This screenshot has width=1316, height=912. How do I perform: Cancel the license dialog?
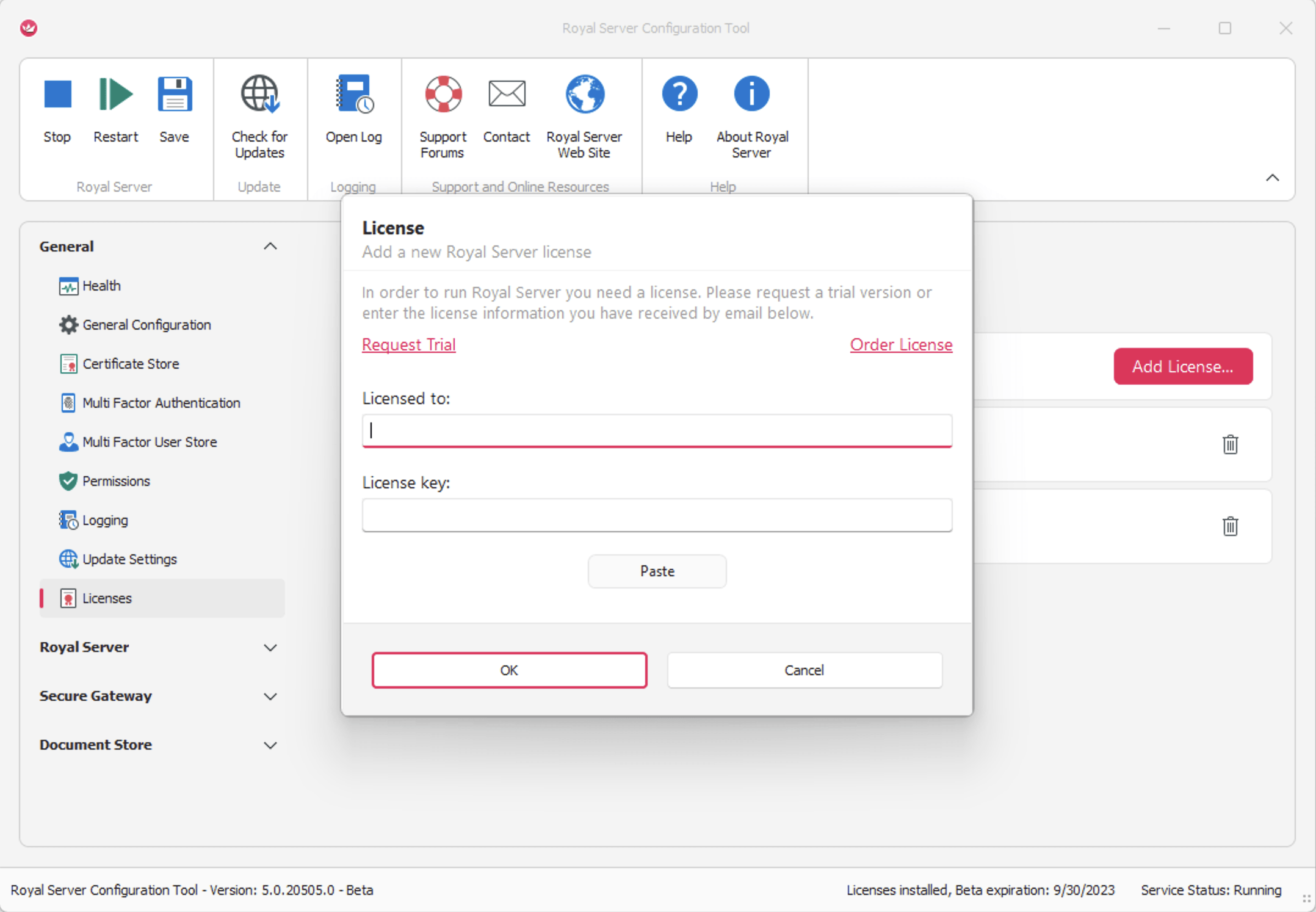(804, 670)
